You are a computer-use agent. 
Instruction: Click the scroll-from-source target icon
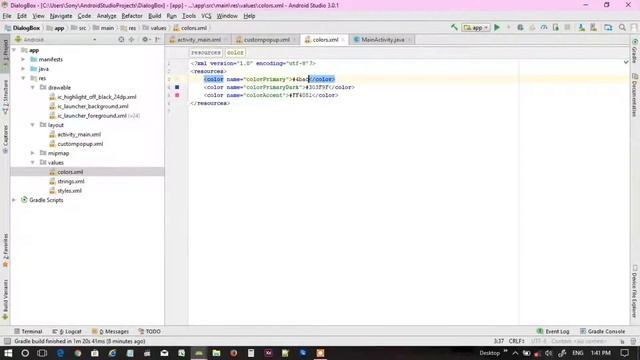click(121, 40)
